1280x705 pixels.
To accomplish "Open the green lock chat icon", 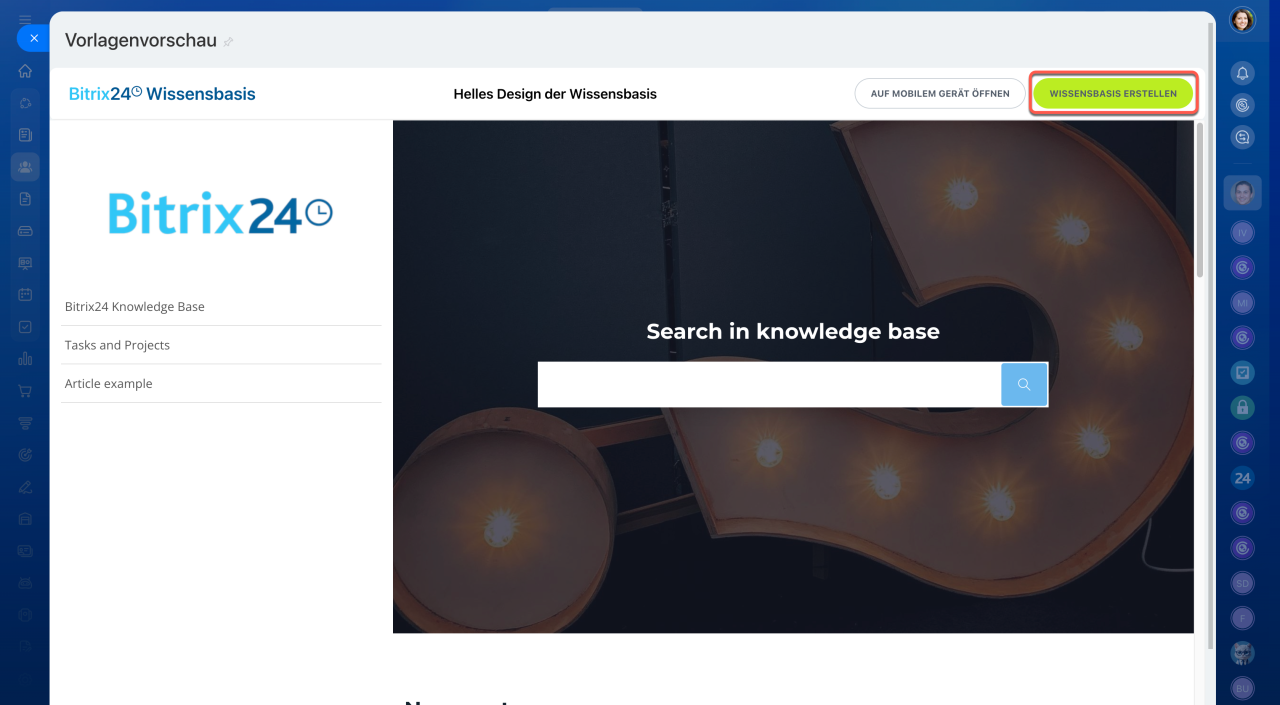I will point(1242,408).
